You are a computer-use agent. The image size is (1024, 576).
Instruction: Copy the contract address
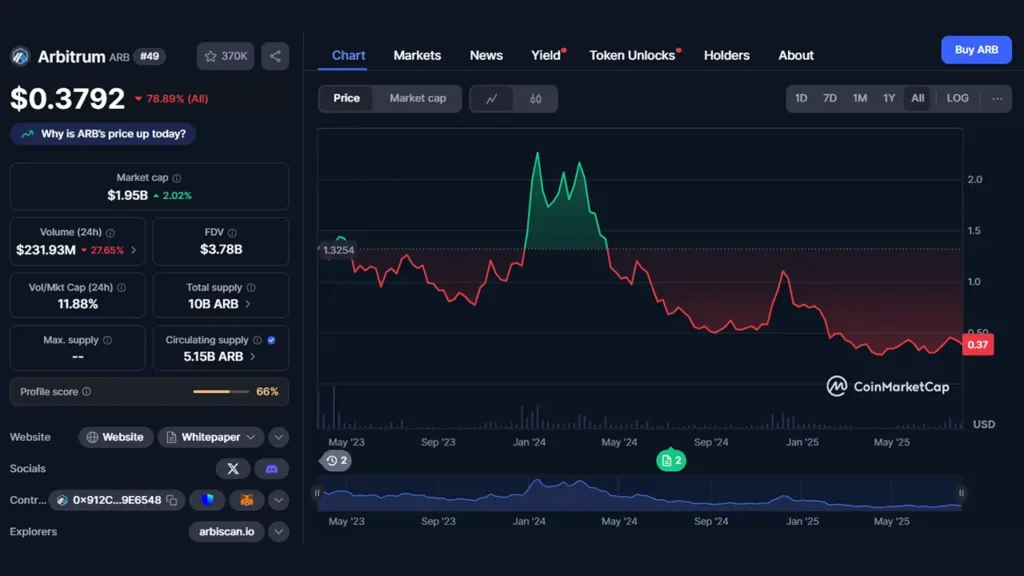click(x=172, y=500)
